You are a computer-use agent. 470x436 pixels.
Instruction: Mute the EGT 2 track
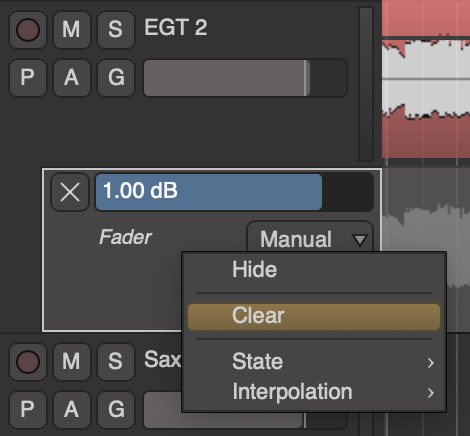point(72,30)
